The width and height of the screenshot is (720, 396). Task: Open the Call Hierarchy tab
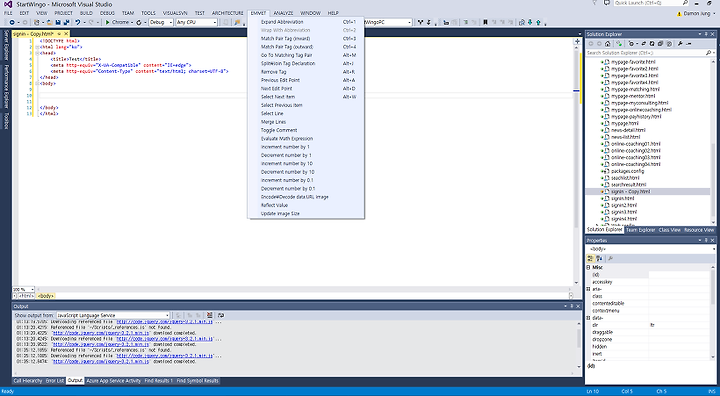pos(28,380)
